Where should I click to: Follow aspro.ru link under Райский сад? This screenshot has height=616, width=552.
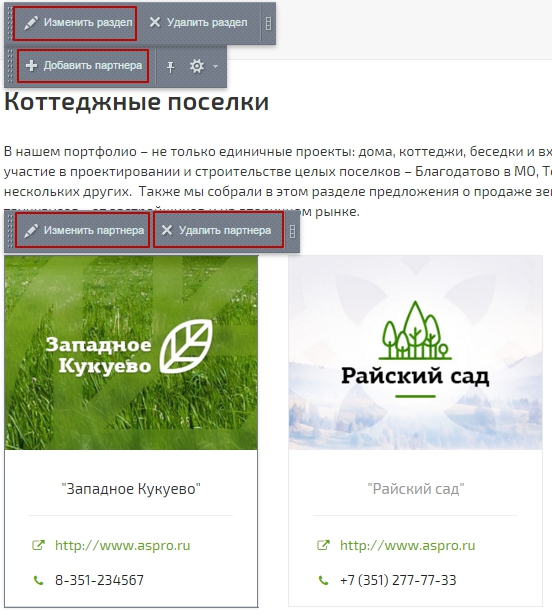(407, 545)
